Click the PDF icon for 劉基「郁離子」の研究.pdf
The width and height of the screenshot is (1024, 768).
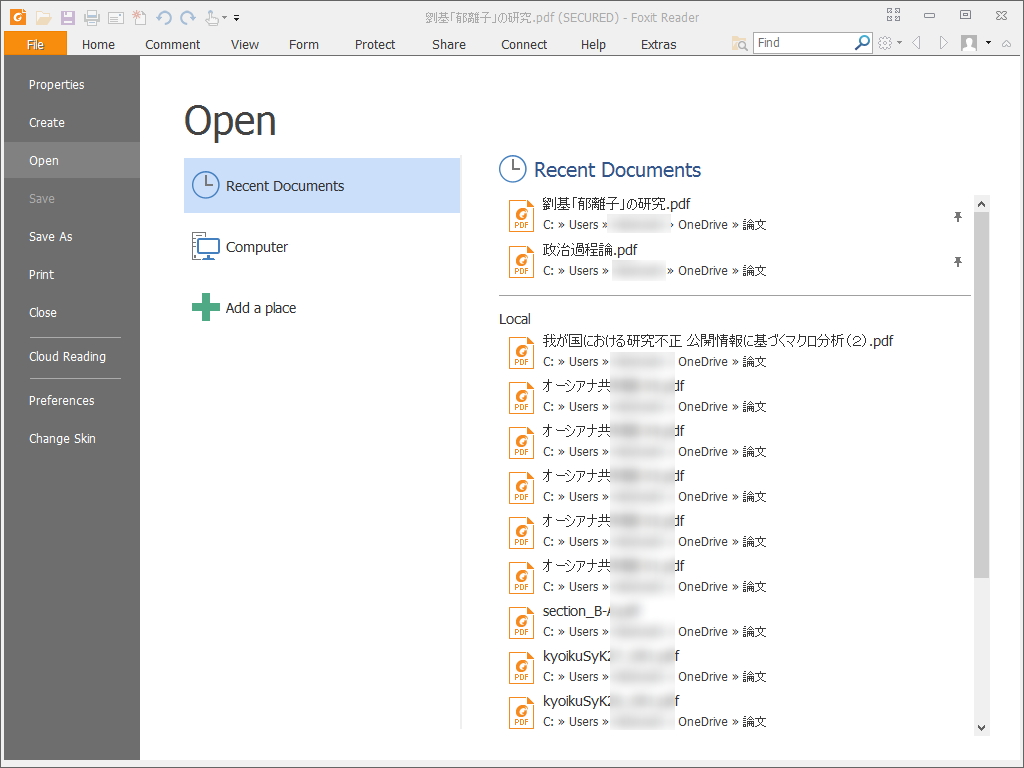[x=521, y=216]
